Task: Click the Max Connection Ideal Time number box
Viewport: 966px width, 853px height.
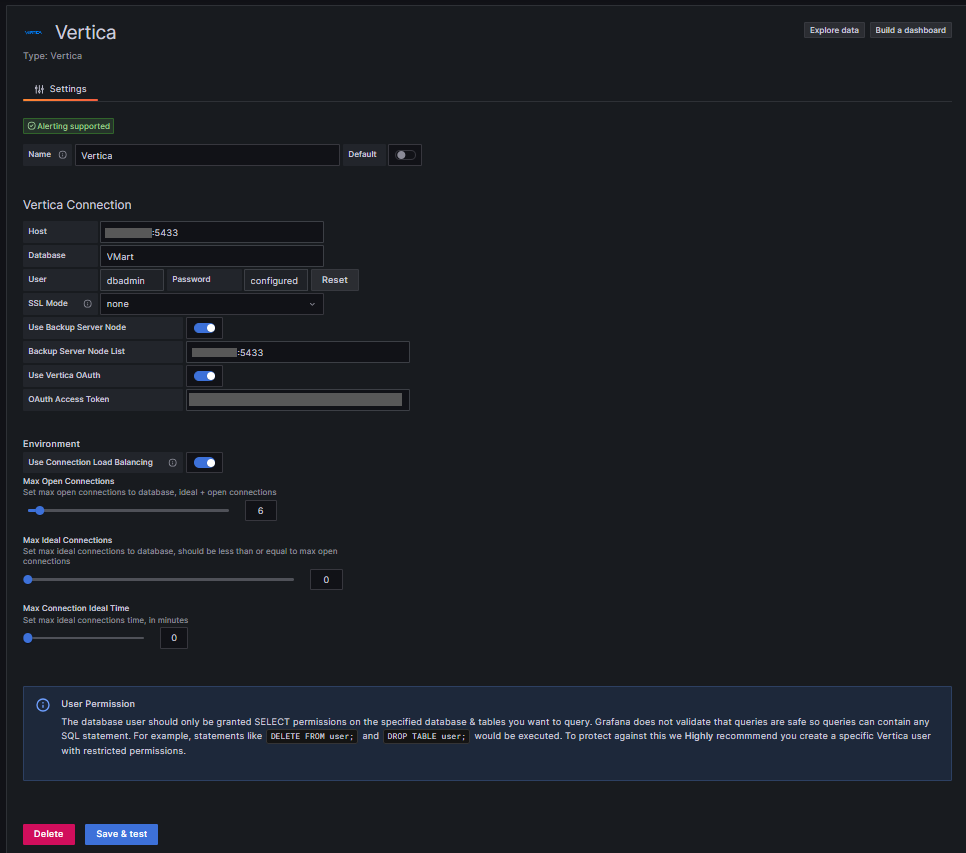Action: [x=174, y=638]
